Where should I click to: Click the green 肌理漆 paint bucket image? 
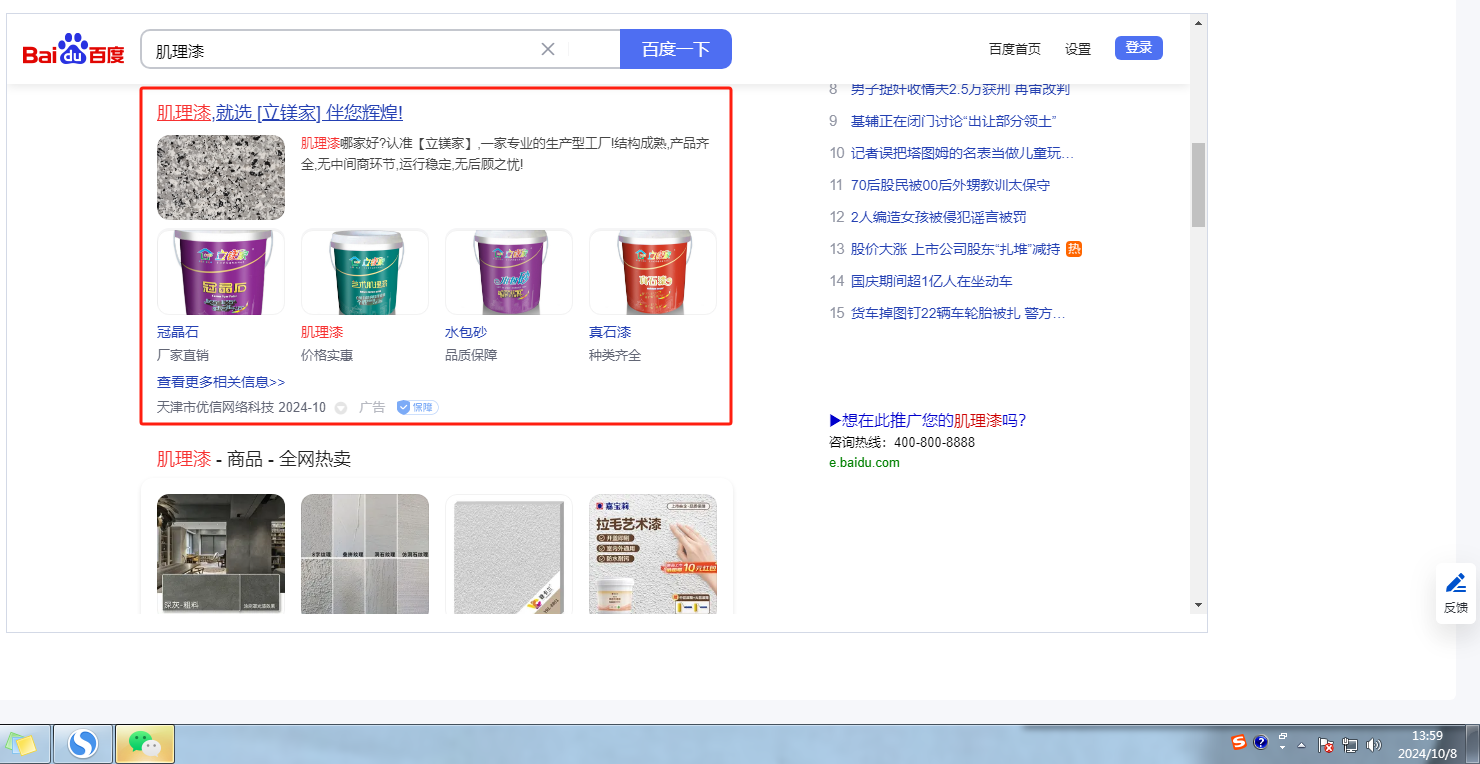click(365, 272)
